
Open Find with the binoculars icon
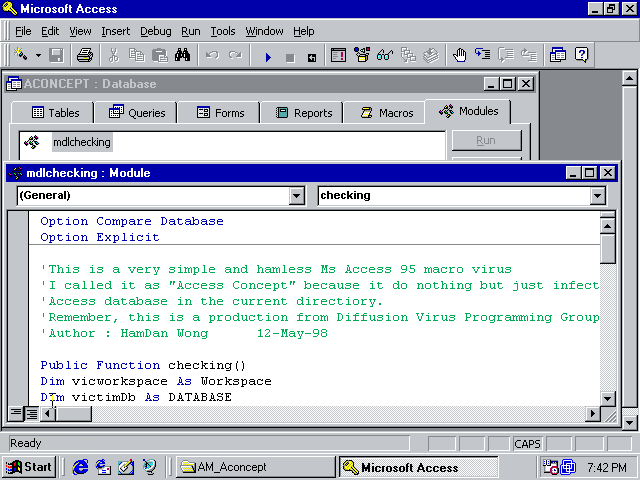[182, 55]
